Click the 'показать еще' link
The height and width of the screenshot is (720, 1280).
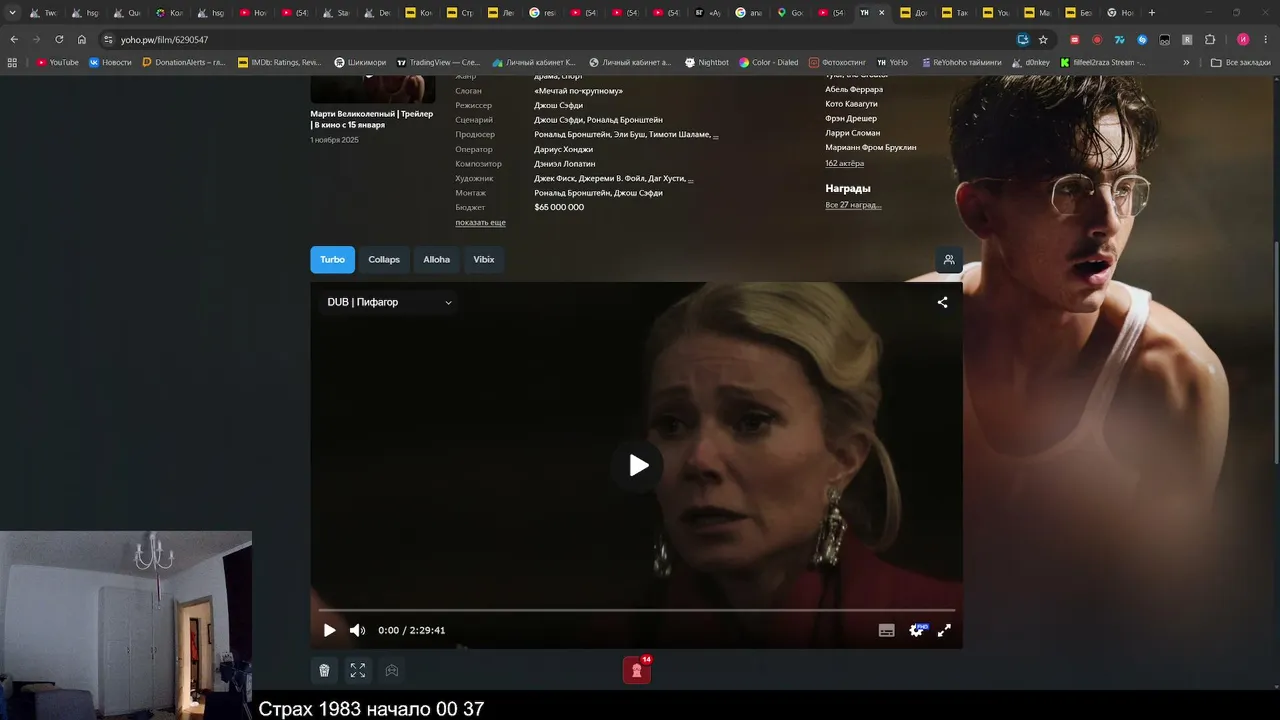(480, 222)
